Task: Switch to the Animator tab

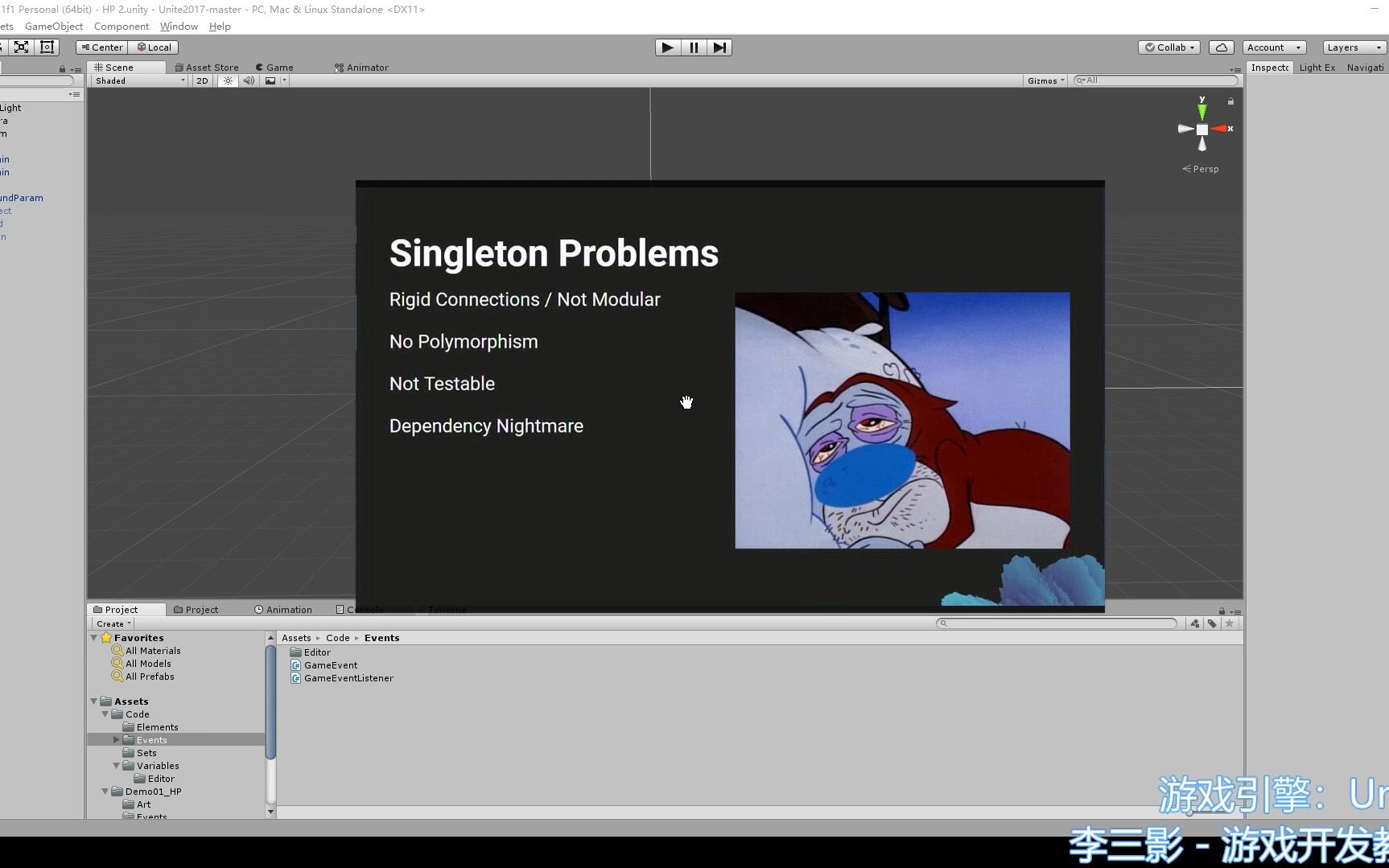Action: point(361,68)
